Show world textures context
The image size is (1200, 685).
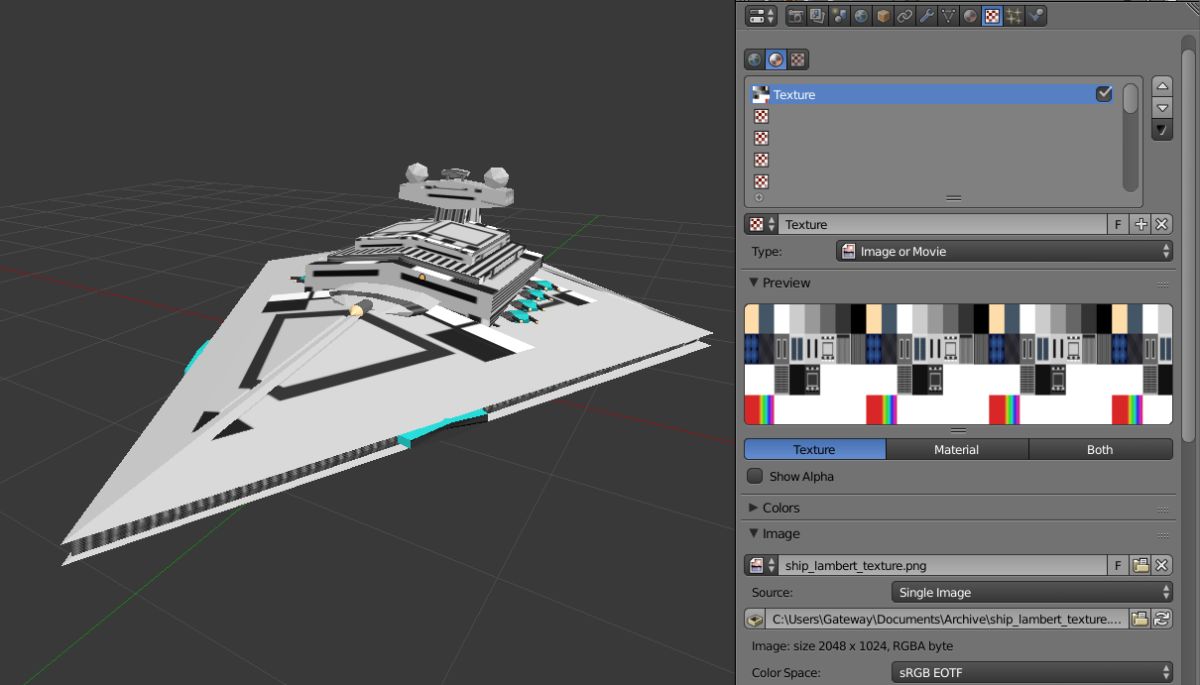755,59
